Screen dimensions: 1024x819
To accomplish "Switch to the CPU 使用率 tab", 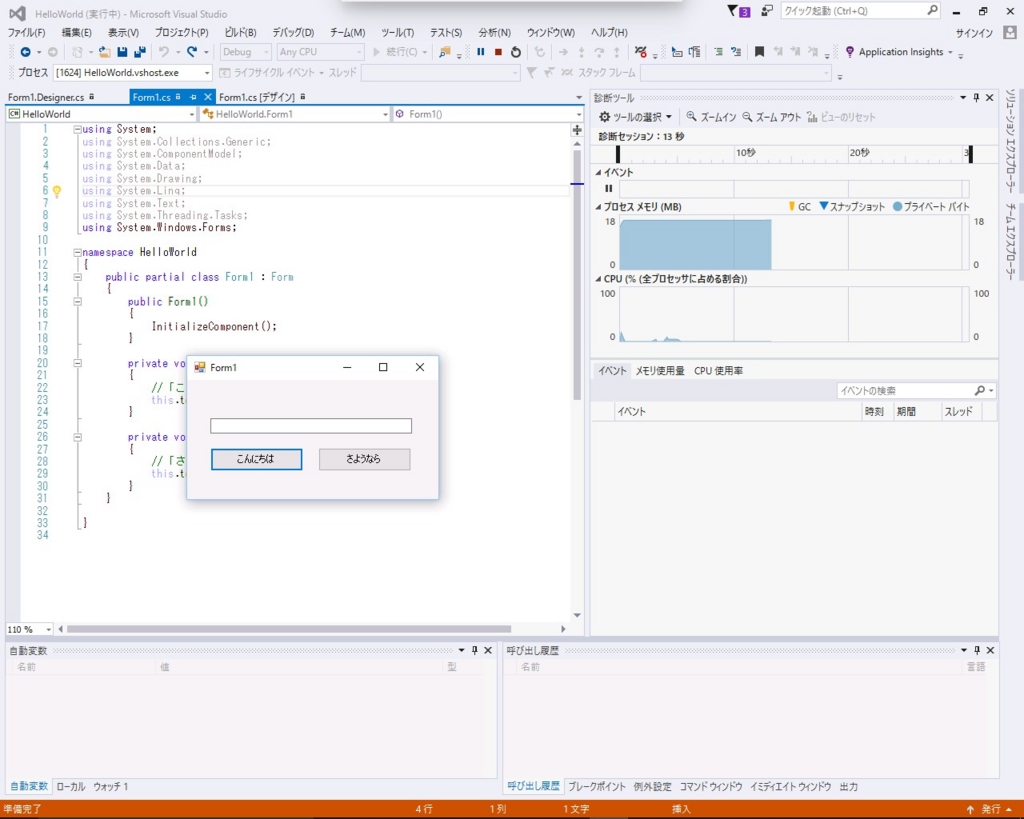I will coord(718,370).
